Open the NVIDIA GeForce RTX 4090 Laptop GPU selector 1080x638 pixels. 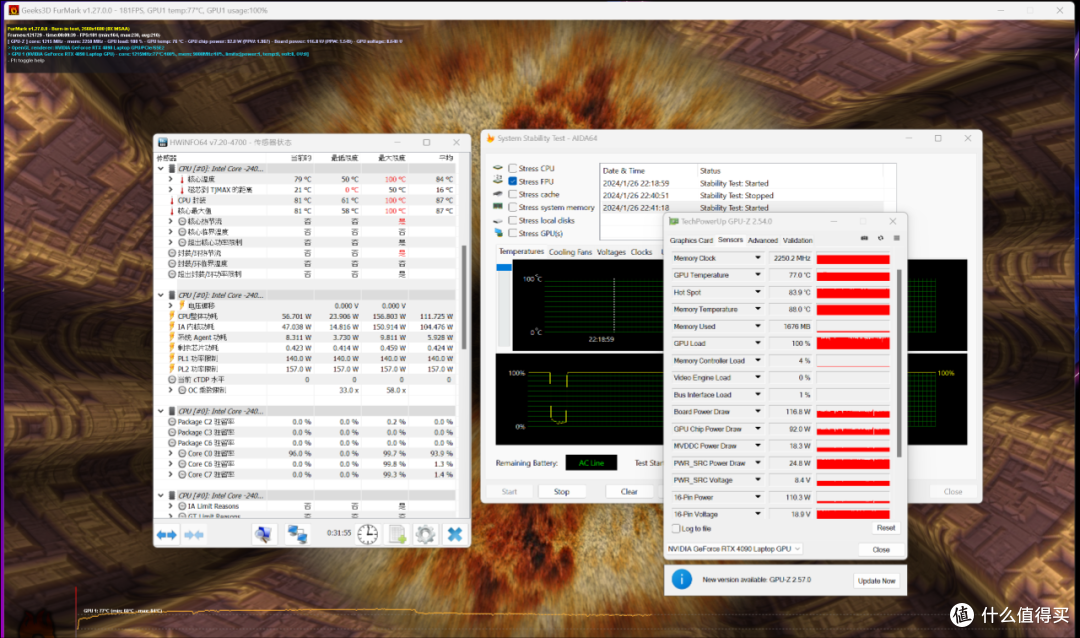coord(734,549)
